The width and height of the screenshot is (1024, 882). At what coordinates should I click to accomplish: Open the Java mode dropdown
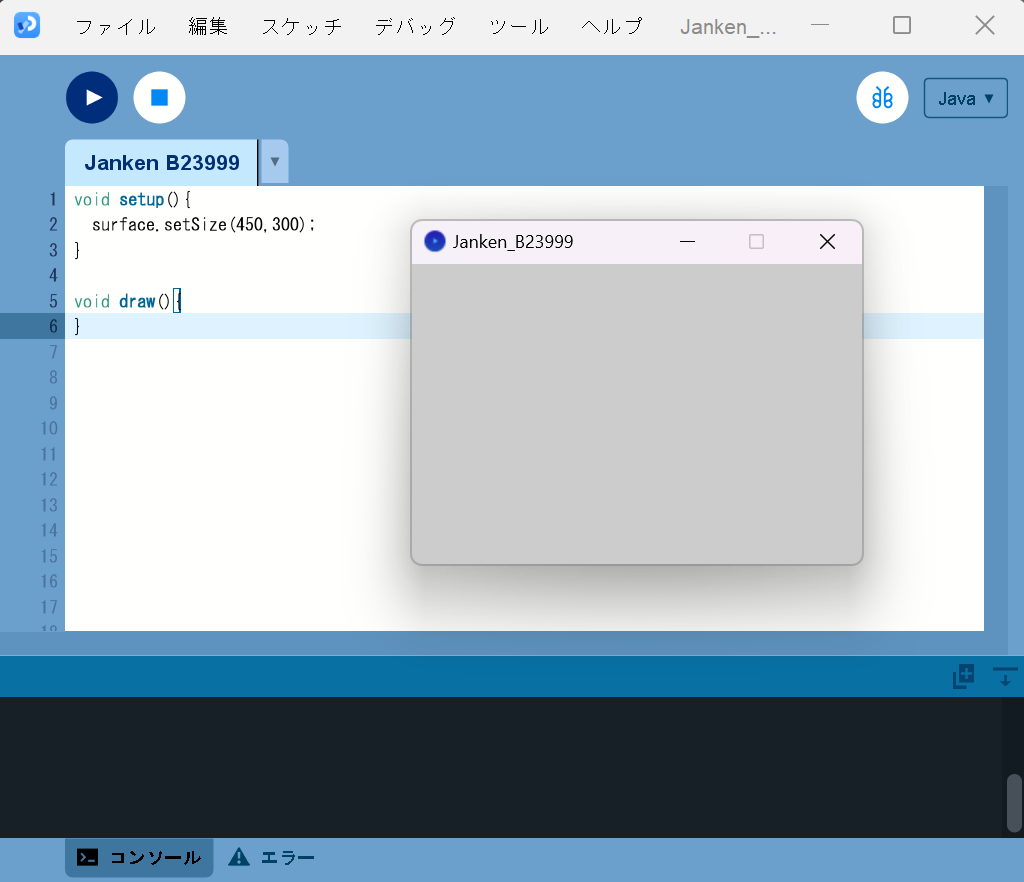pyautogui.click(x=965, y=98)
